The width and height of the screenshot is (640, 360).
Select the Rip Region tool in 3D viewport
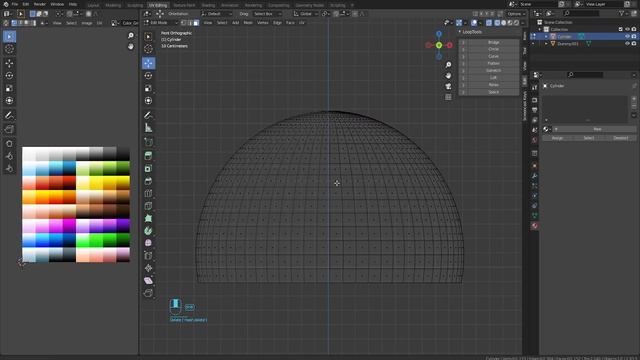pos(148,293)
